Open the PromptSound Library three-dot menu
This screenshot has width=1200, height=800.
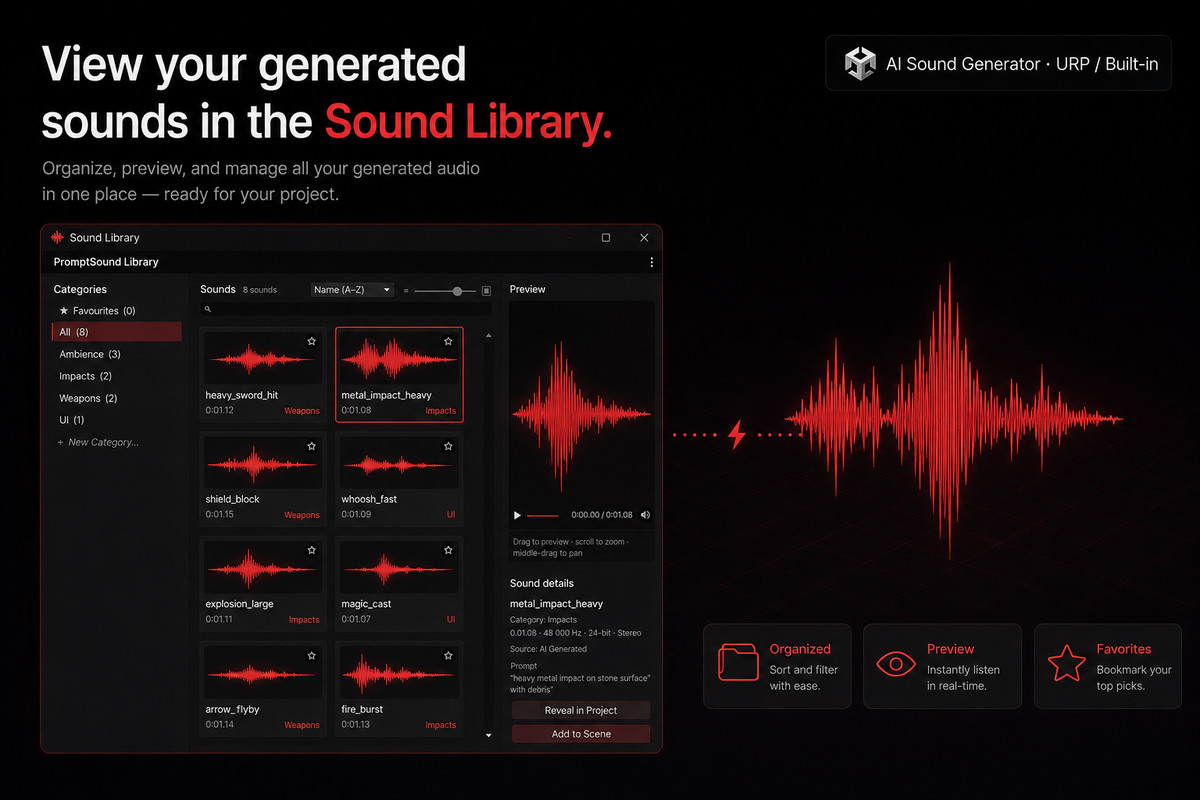(x=651, y=262)
